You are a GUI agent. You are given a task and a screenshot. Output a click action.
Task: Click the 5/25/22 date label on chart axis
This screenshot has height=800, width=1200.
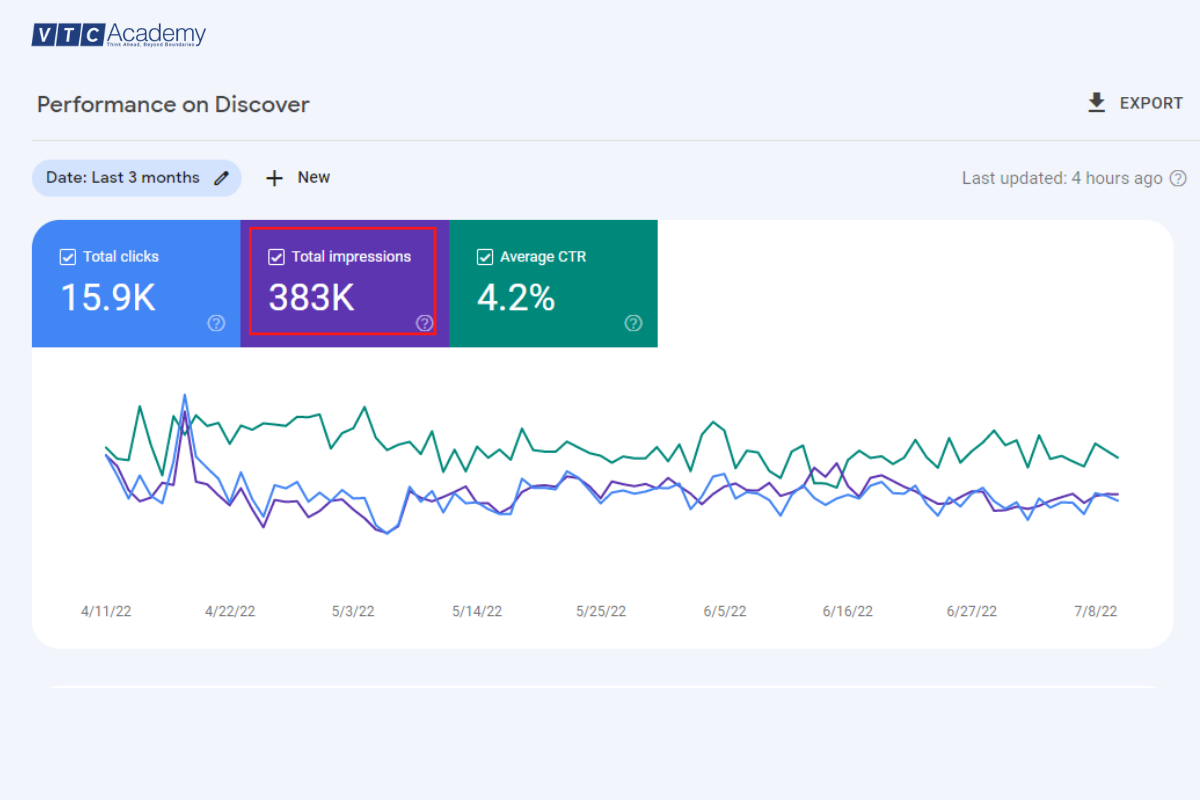[x=600, y=611]
